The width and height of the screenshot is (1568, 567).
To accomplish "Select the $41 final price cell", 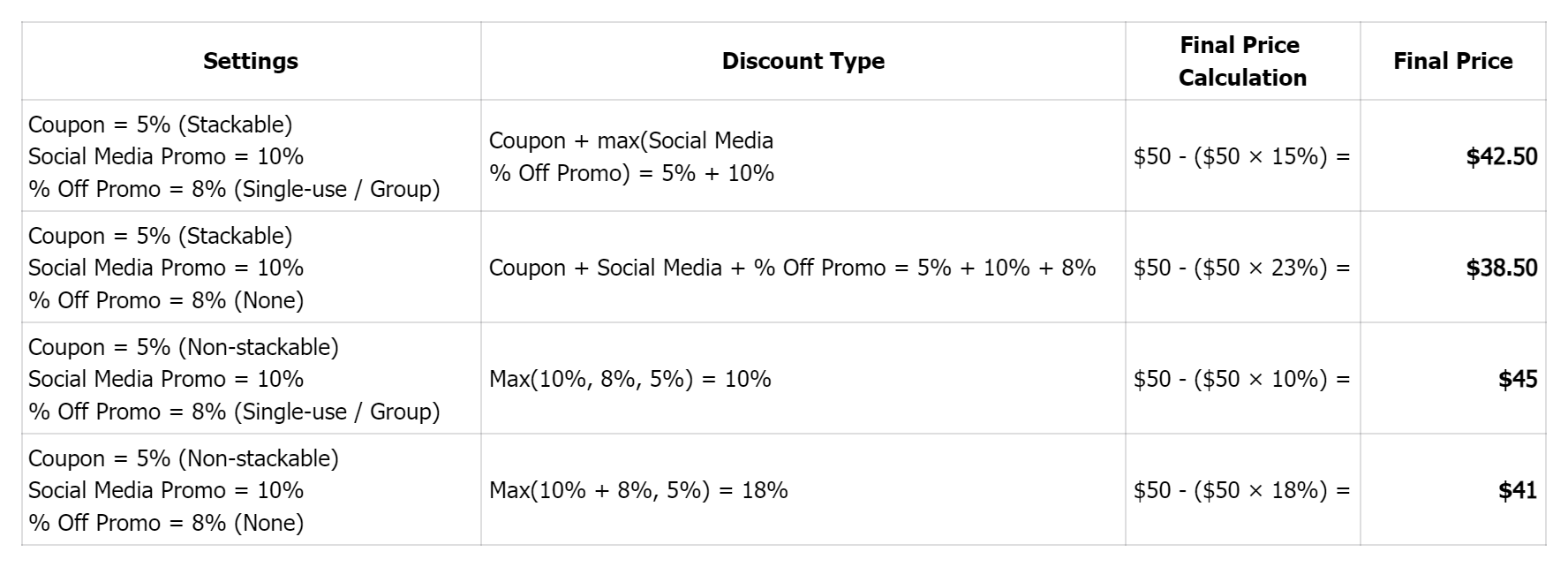I will tap(1452, 490).
